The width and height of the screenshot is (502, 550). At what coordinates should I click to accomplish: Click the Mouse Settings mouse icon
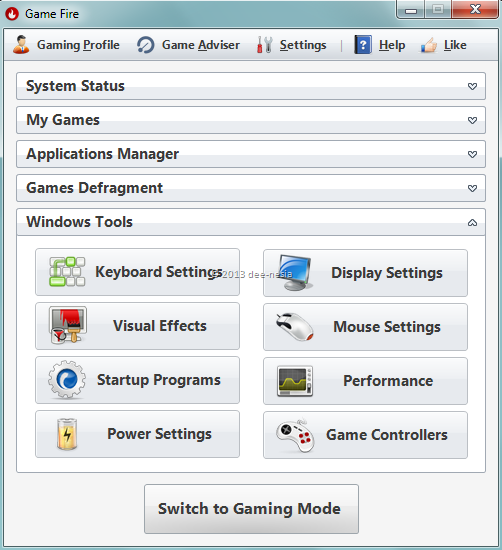294,327
